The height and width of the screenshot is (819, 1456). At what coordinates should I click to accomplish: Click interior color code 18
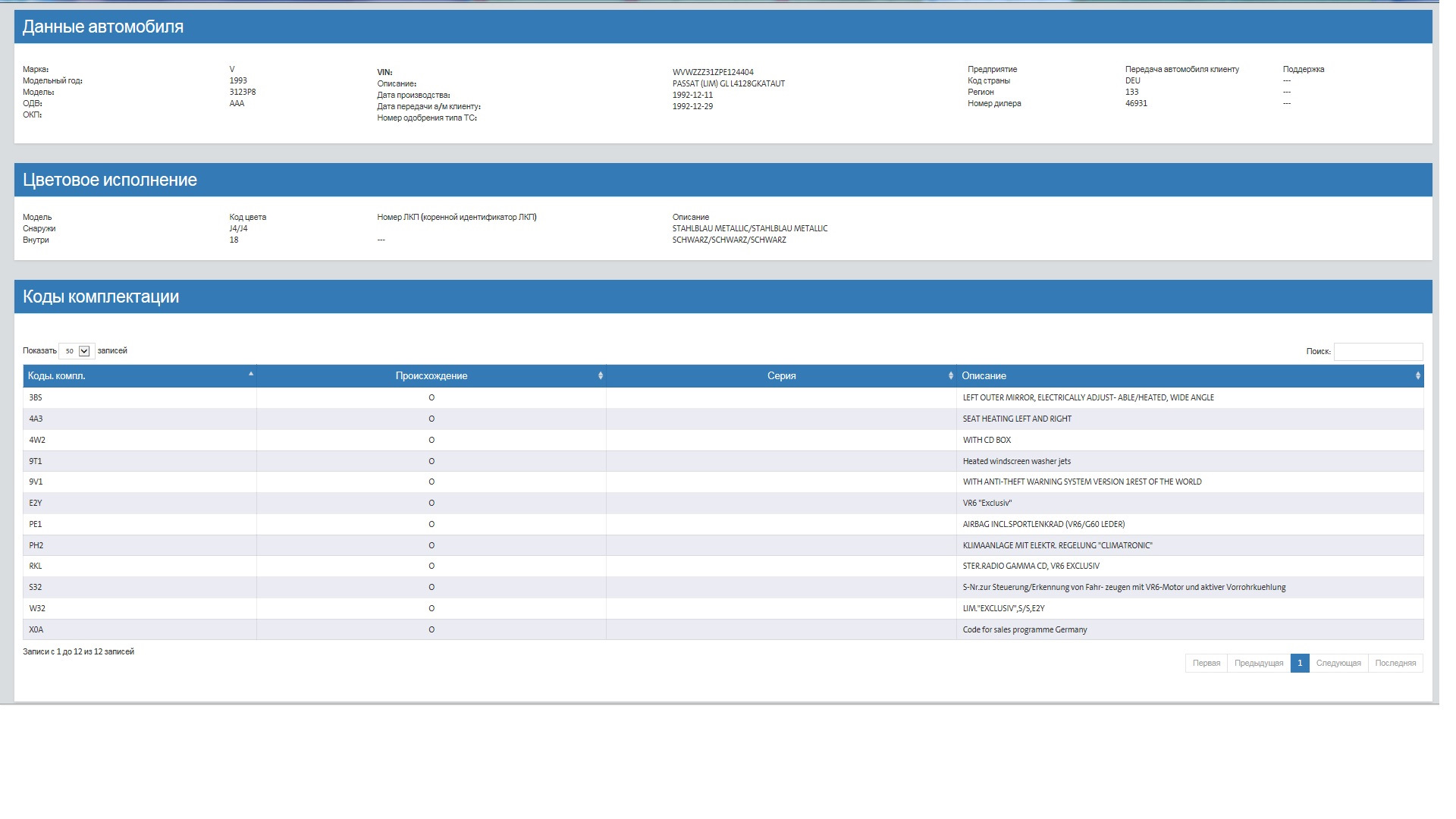[234, 240]
